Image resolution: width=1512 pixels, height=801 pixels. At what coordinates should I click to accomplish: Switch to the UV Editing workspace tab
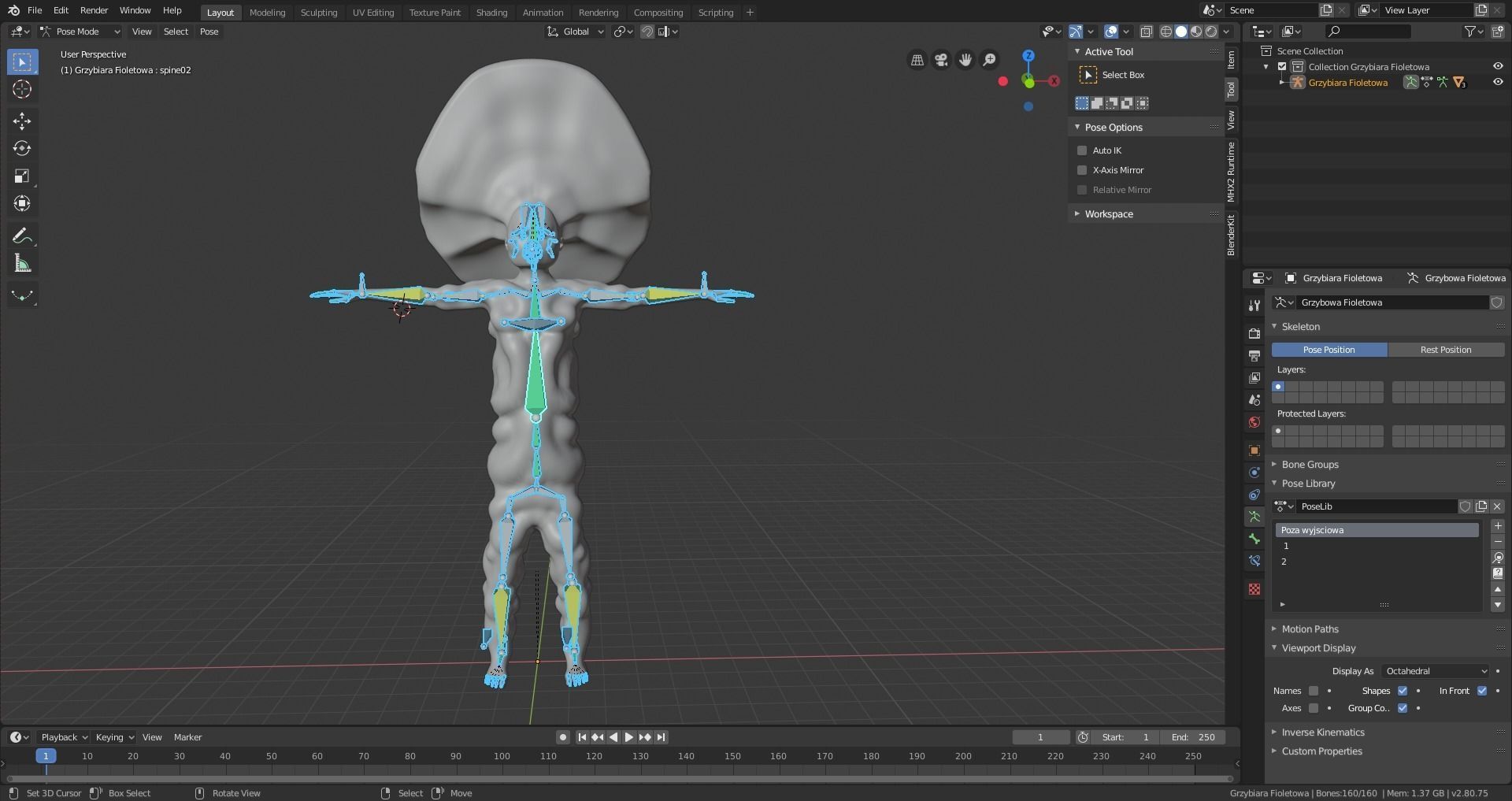(373, 13)
